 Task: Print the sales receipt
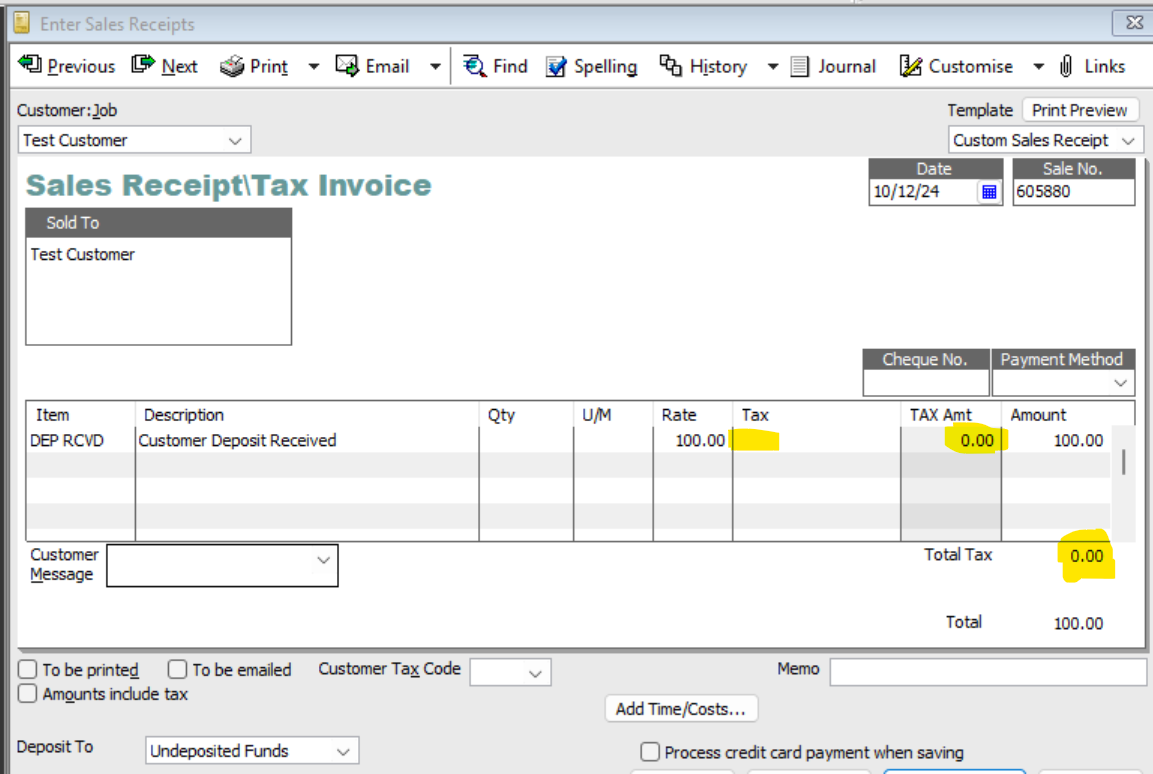coord(254,66)
